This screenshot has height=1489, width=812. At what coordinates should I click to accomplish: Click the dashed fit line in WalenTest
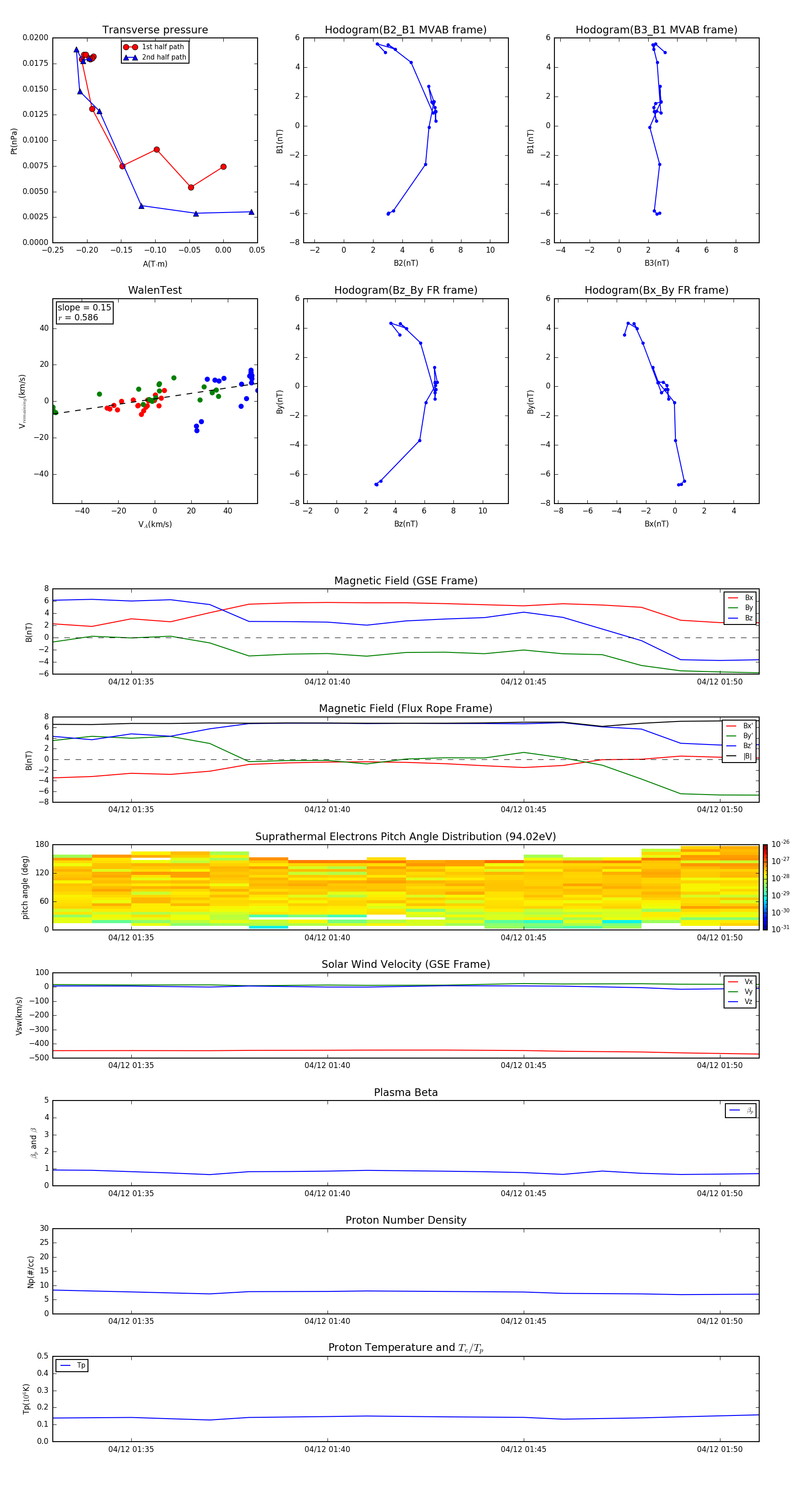pos(155,399)
